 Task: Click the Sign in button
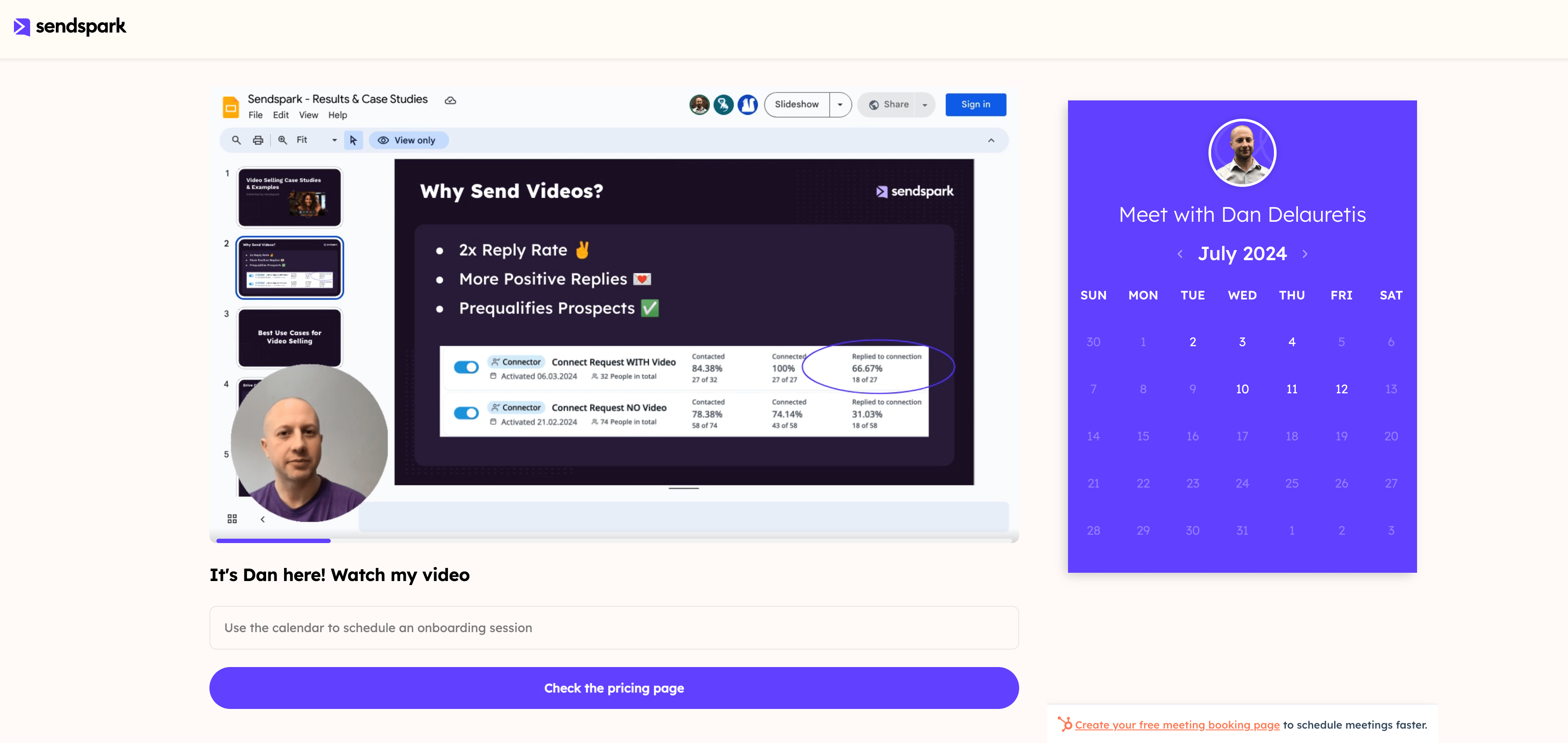tap(975, 104)
